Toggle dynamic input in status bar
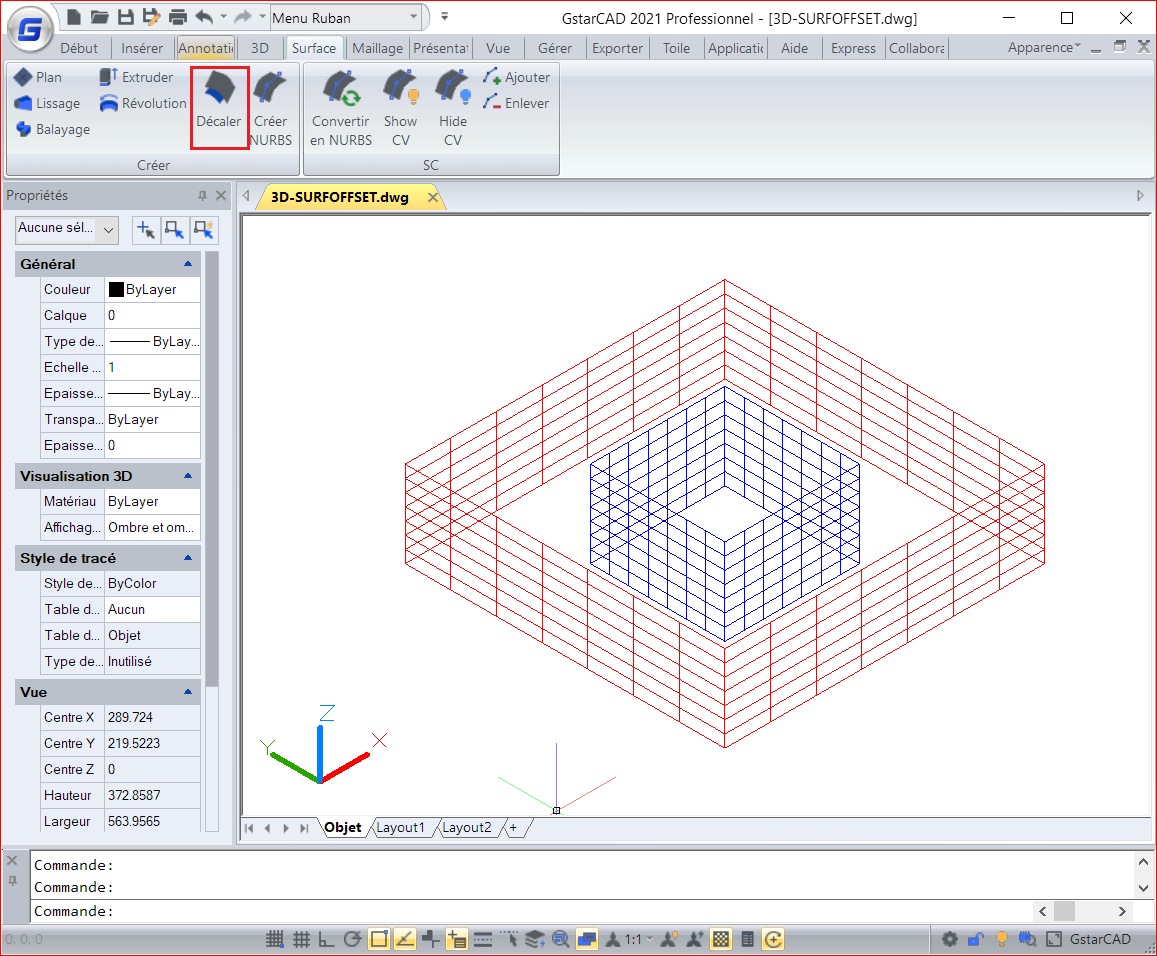 [x=457, y=939]
